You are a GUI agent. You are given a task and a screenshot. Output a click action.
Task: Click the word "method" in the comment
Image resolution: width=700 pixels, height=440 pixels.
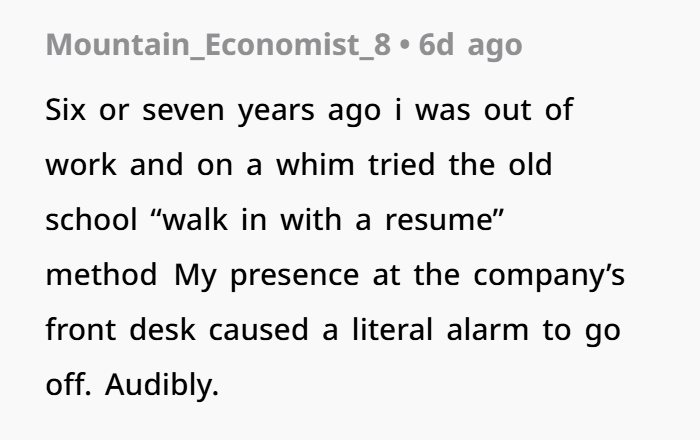tap(101, 274)
